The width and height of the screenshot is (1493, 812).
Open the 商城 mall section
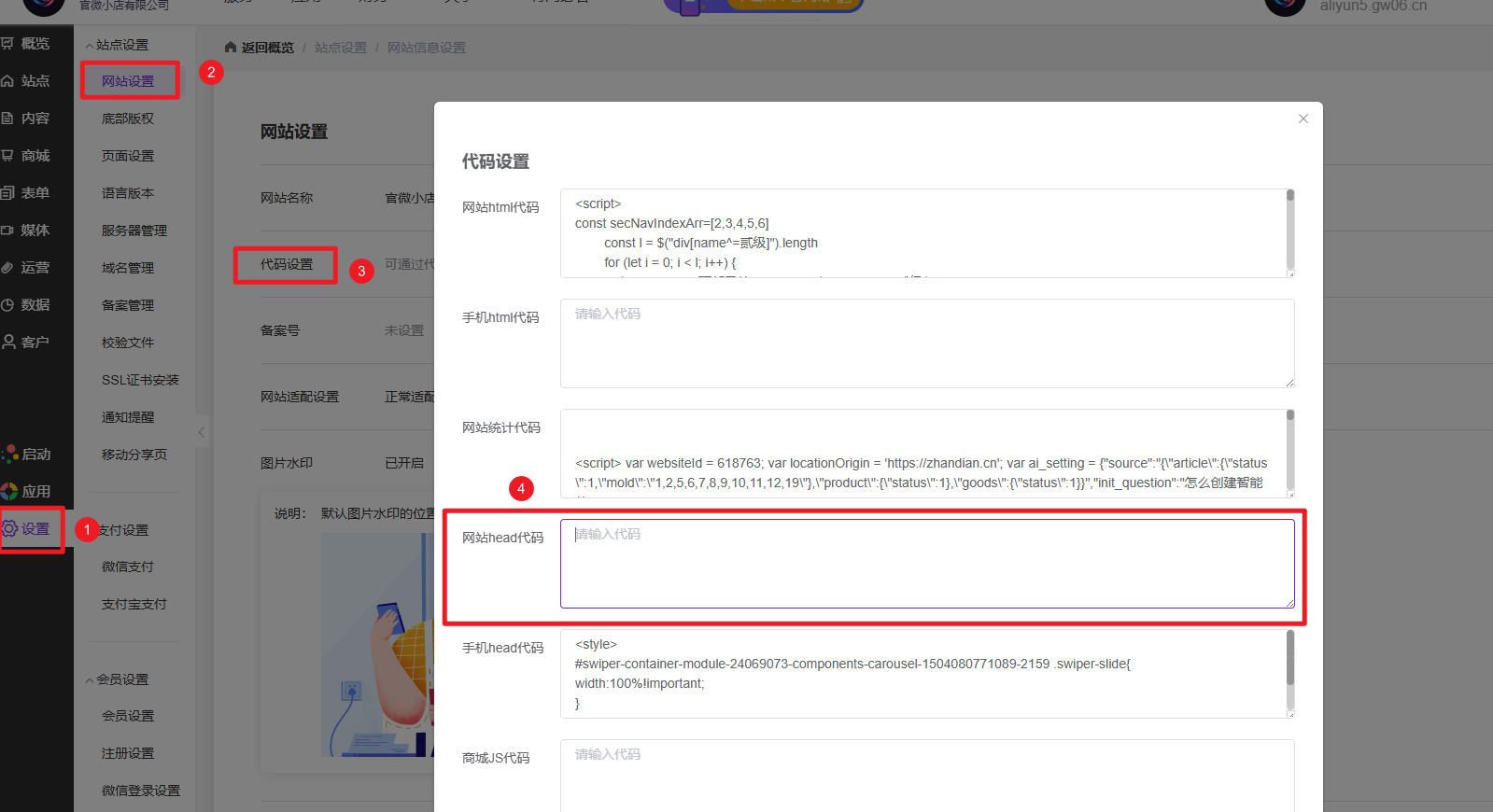(x=26, y=156)
